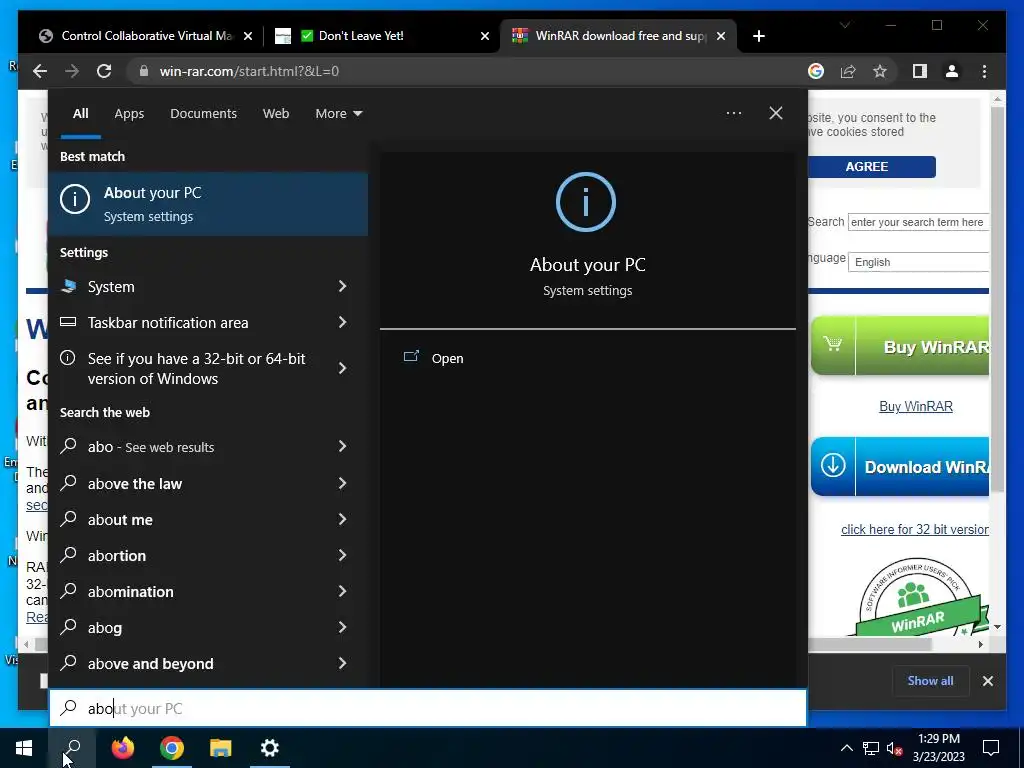
Task: Click the WinRAR site search field
Action: pyautogui.click(x=918, y=222)
